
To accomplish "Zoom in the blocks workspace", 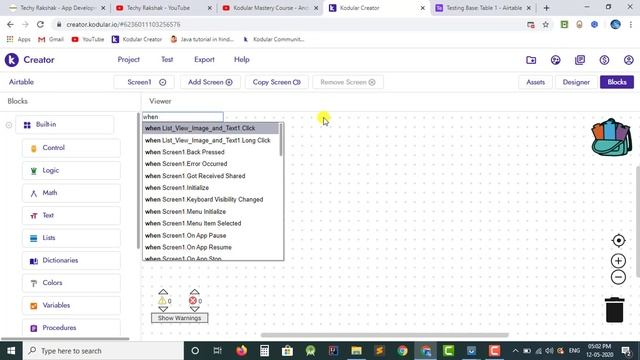I will (618, 261).
